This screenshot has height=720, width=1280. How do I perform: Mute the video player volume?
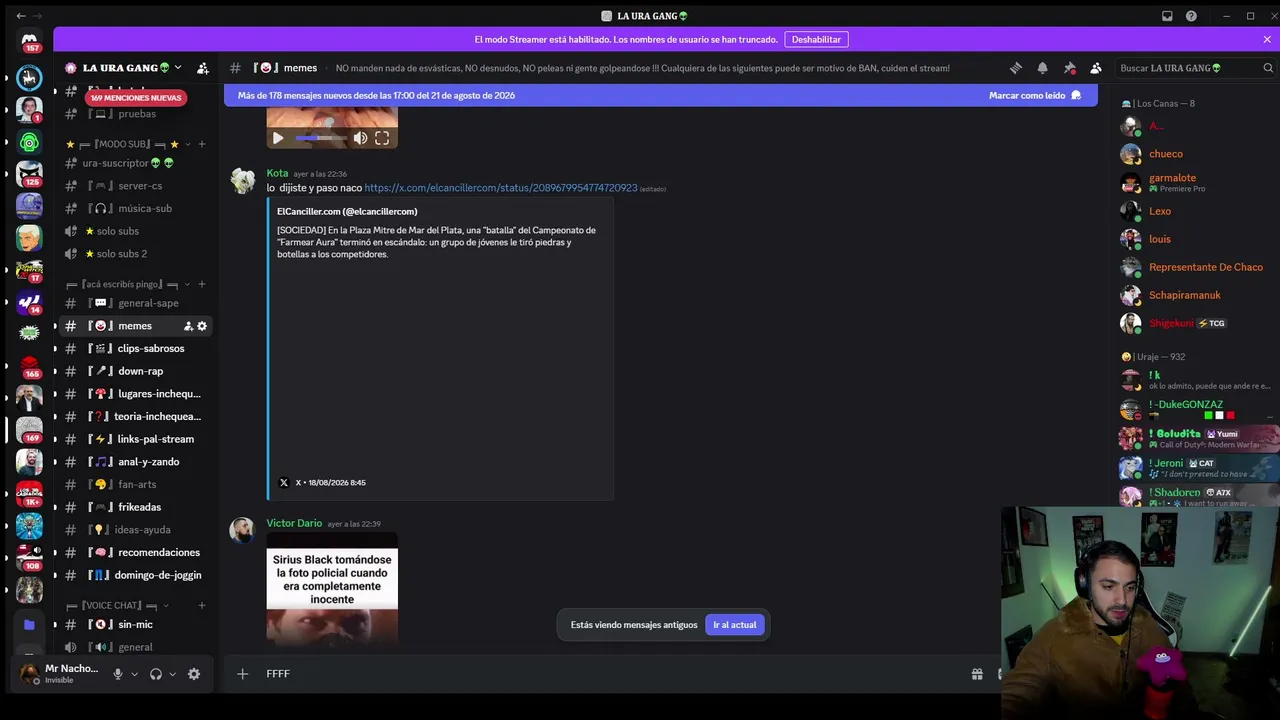(x=360, y=138)
